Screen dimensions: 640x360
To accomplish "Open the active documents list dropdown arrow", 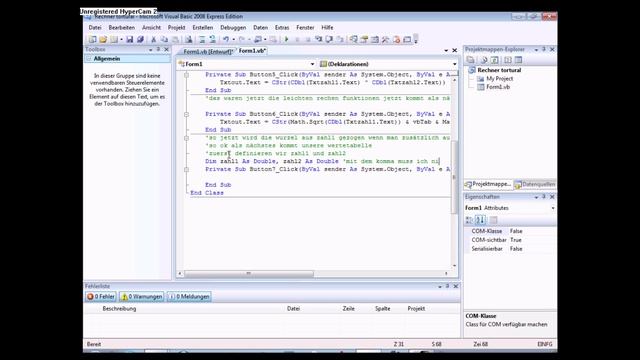I will (x=446, y=51).
